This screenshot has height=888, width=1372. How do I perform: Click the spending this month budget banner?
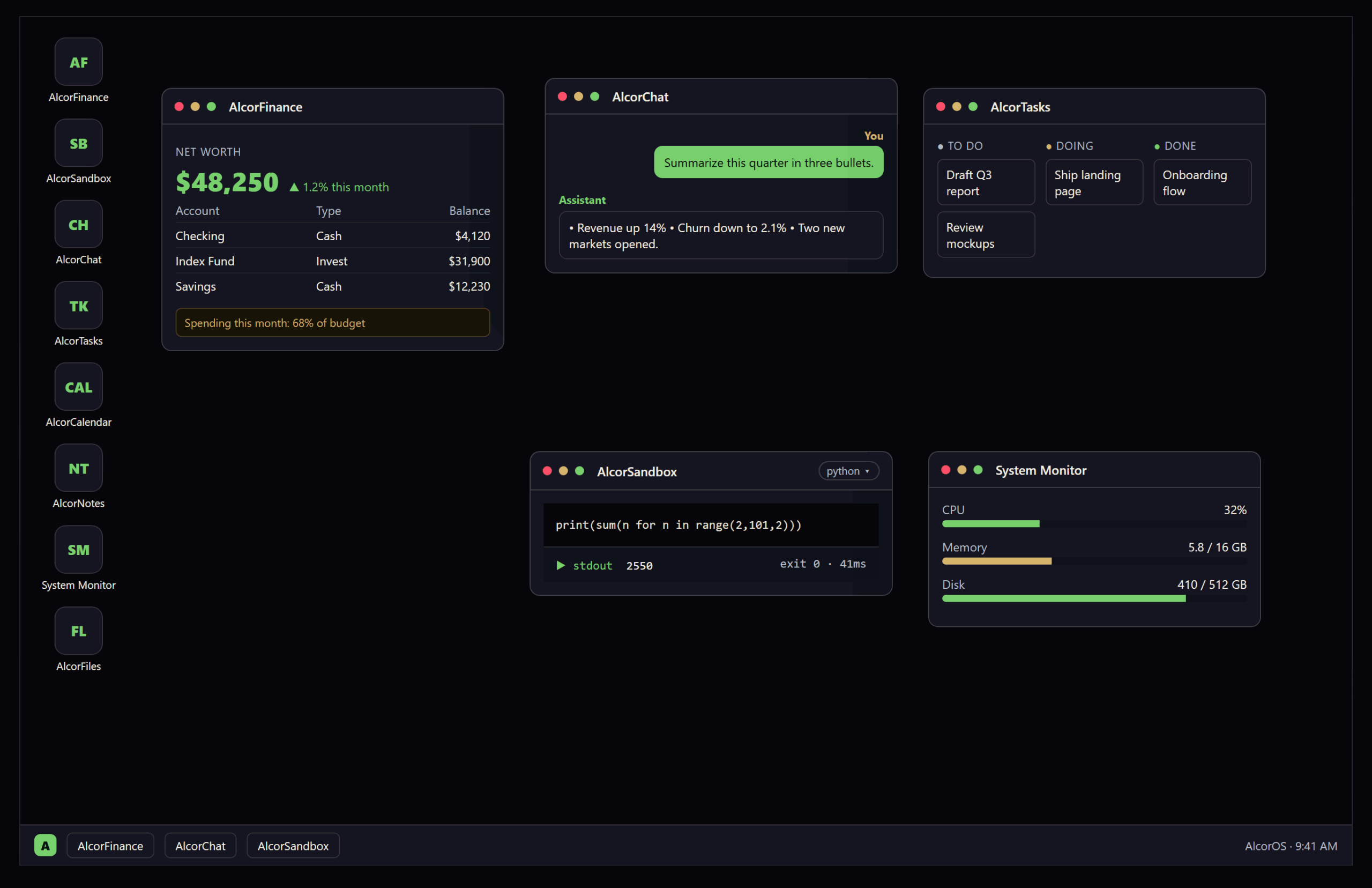(x=332, y=322)
